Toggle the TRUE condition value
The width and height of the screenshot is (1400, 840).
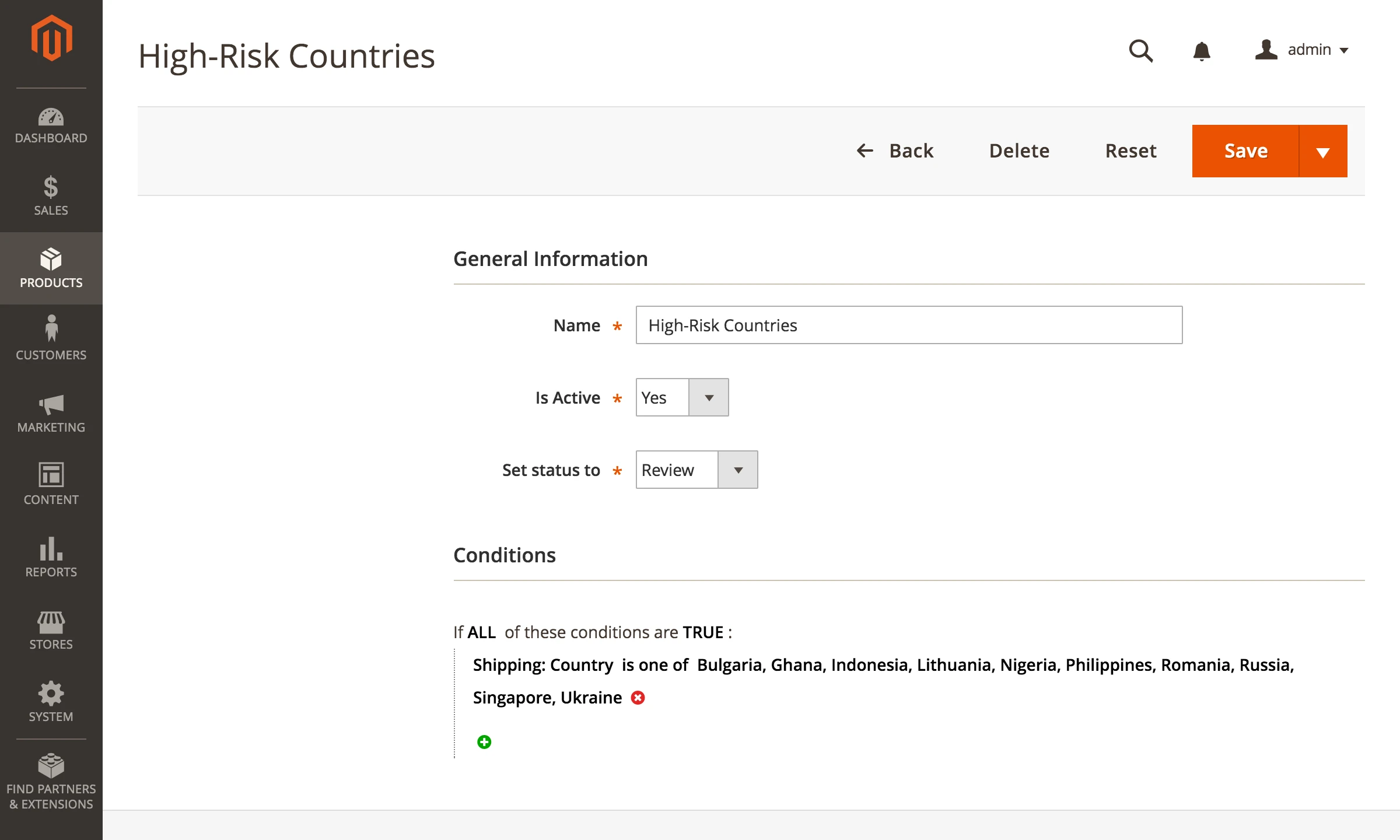coord(703,632)
